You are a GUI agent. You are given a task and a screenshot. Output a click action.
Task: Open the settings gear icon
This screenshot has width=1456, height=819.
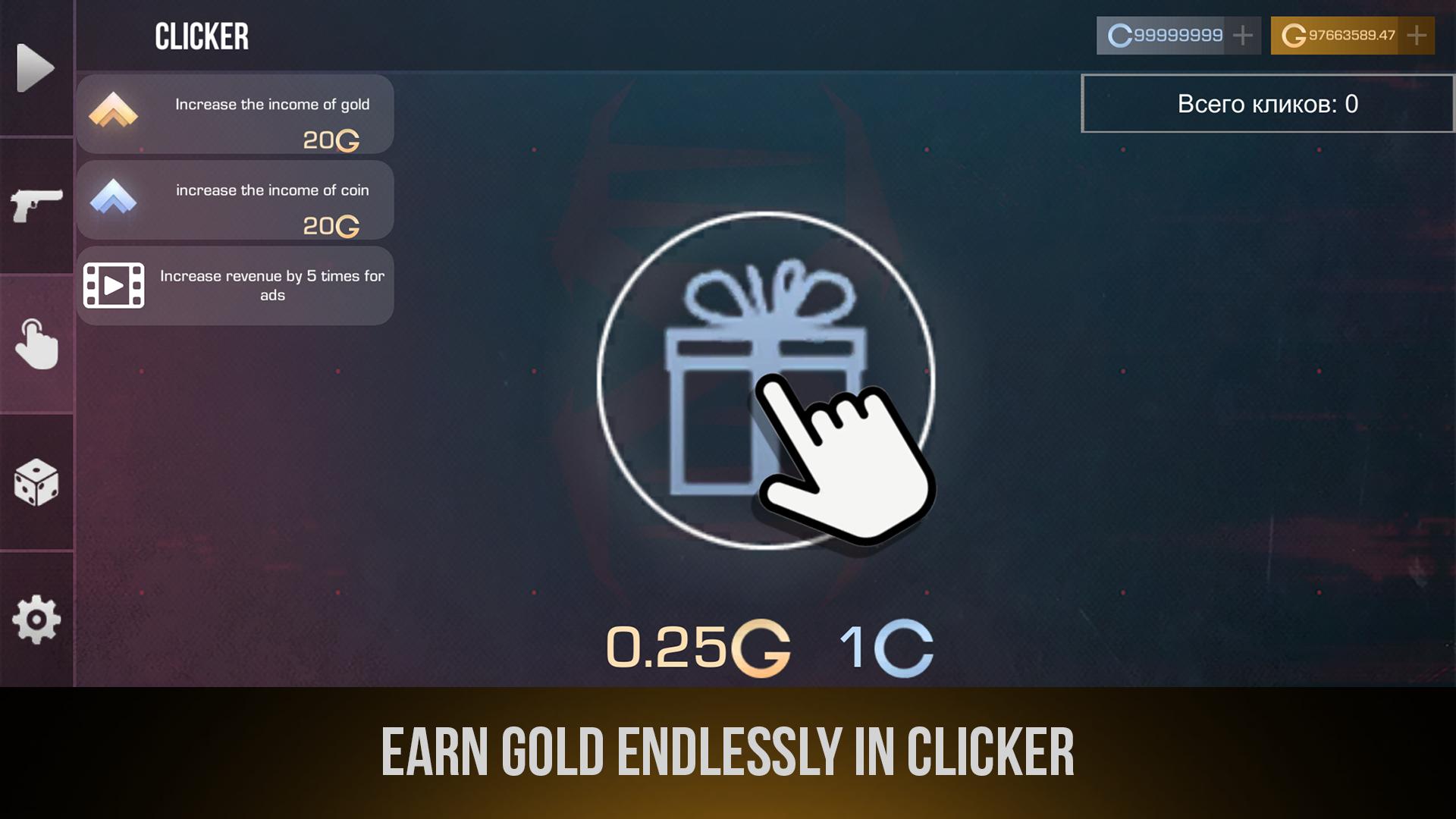click(38, 617)
